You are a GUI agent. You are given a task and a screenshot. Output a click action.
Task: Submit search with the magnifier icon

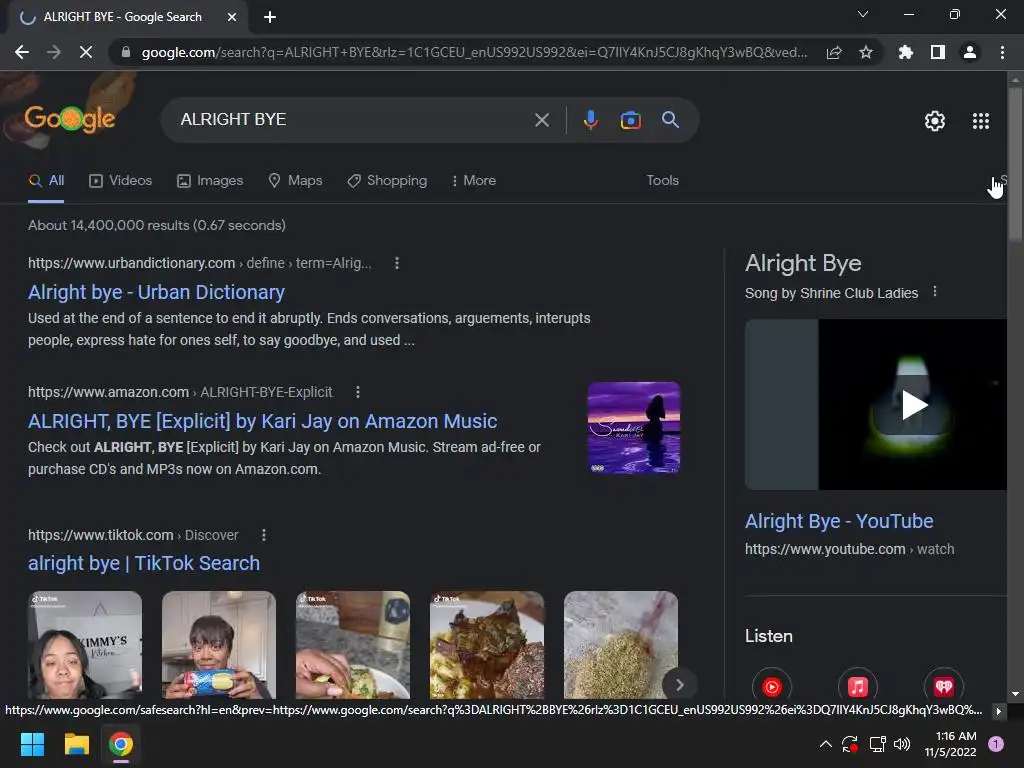click(x=670, y=120)
